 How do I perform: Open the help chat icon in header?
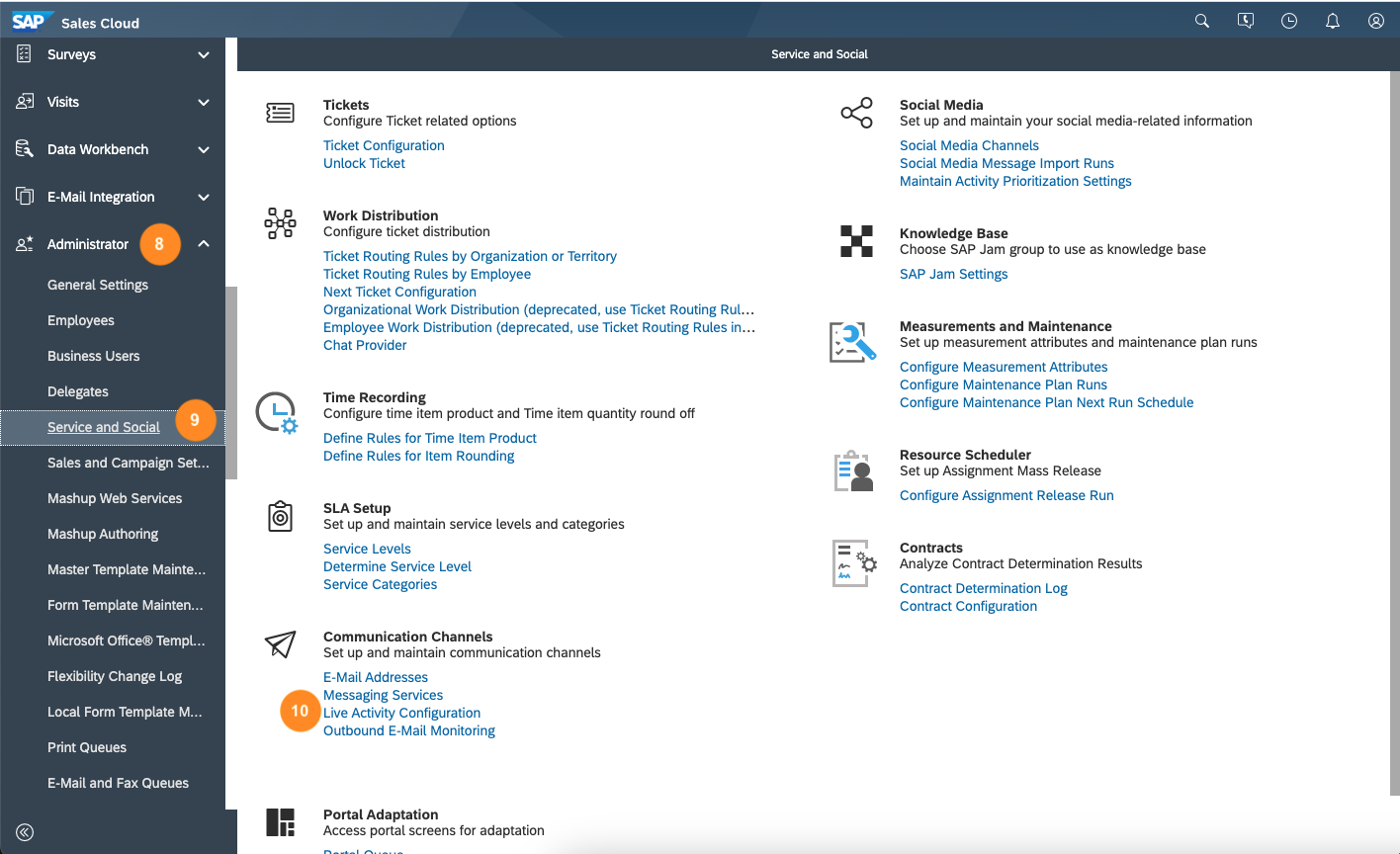click(1246, 21)
